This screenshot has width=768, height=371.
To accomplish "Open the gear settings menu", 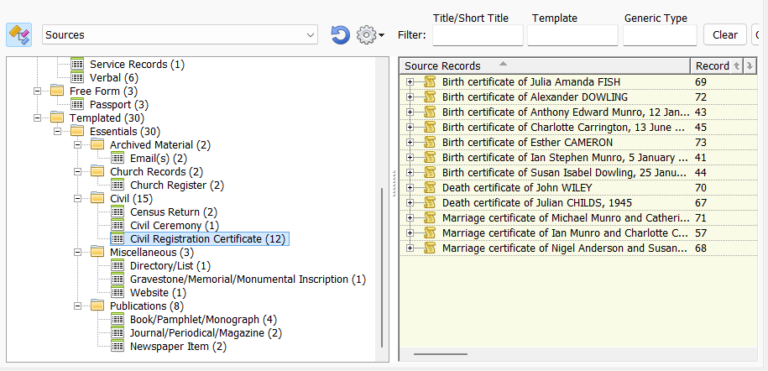I will tap(370, 35).
